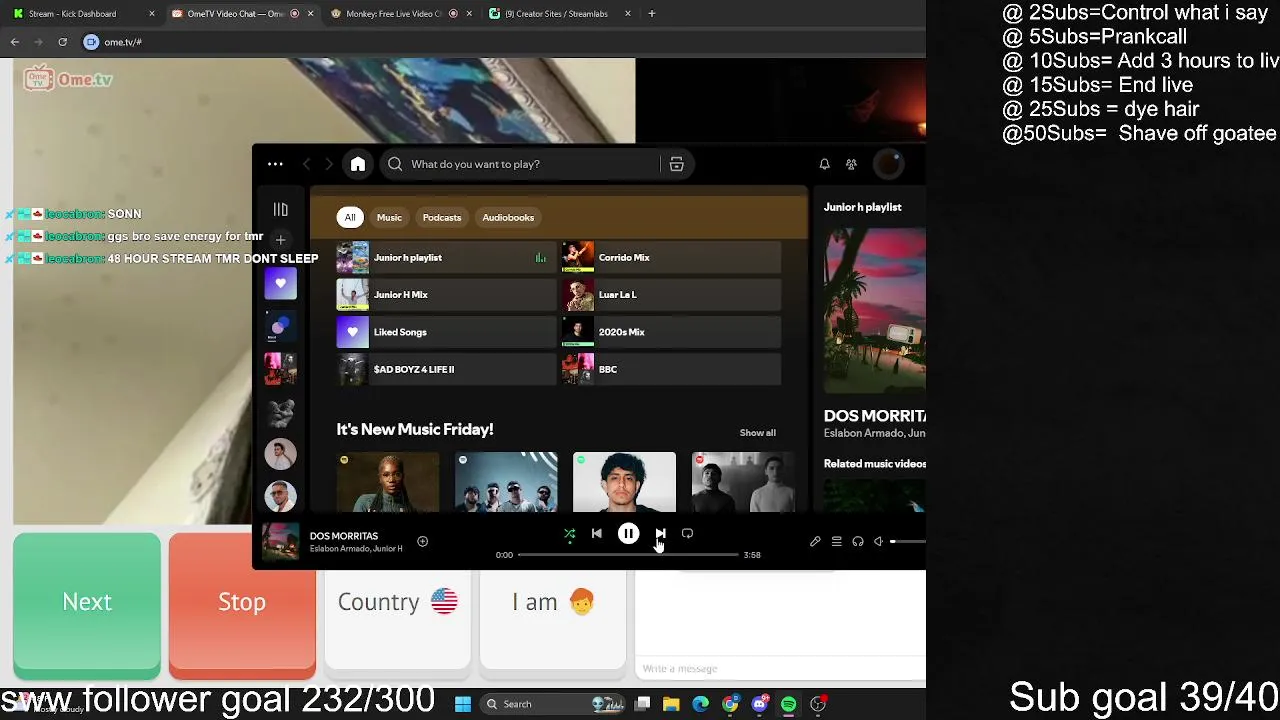Click the Ome.tv logo
This screenshot has height=720, width=1280.
[x=68, y=79]
